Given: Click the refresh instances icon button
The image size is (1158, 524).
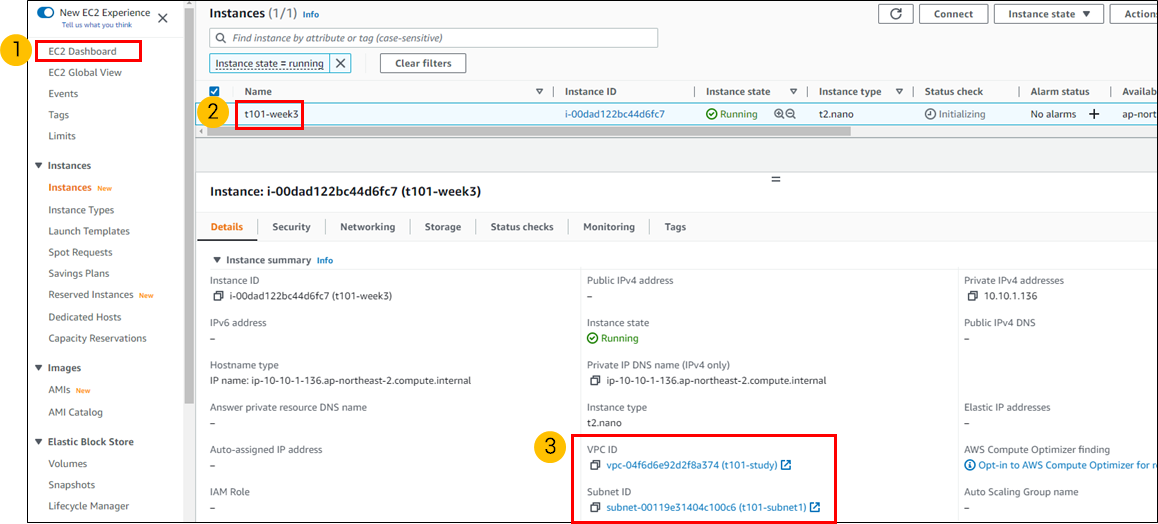Looking at the screenshot, I should coord(897,14).
